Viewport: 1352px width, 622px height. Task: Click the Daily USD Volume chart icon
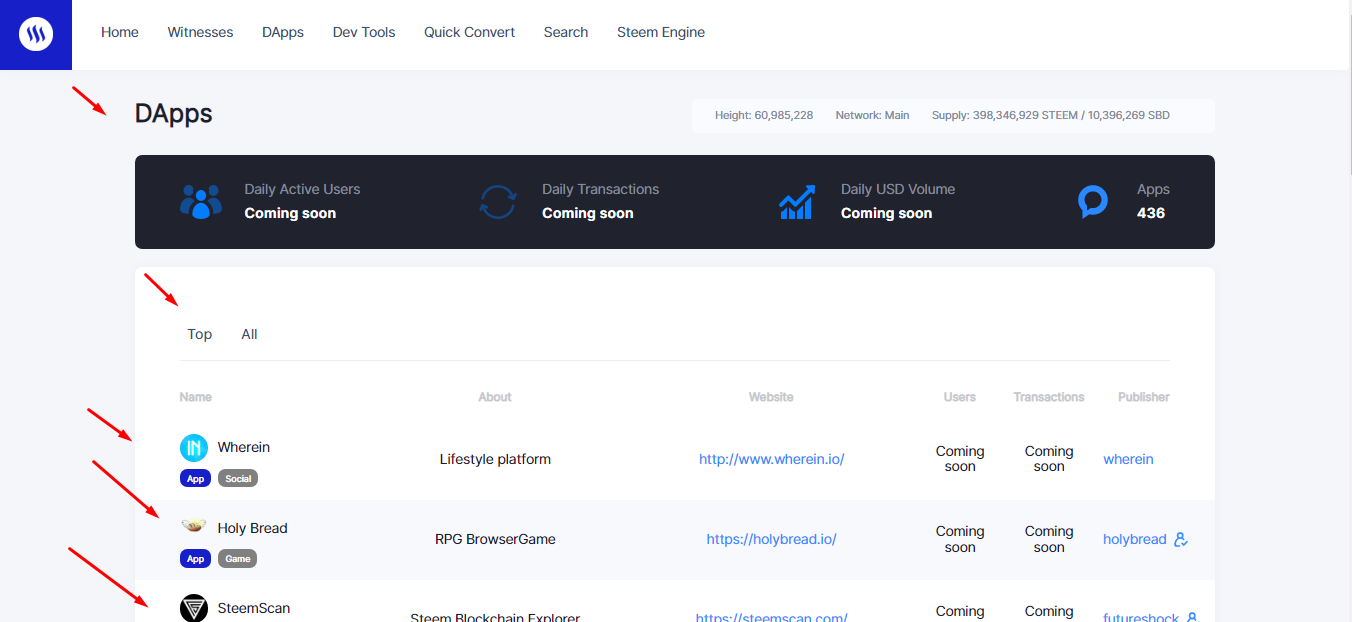pyautogui.click(x=797, y=201)
